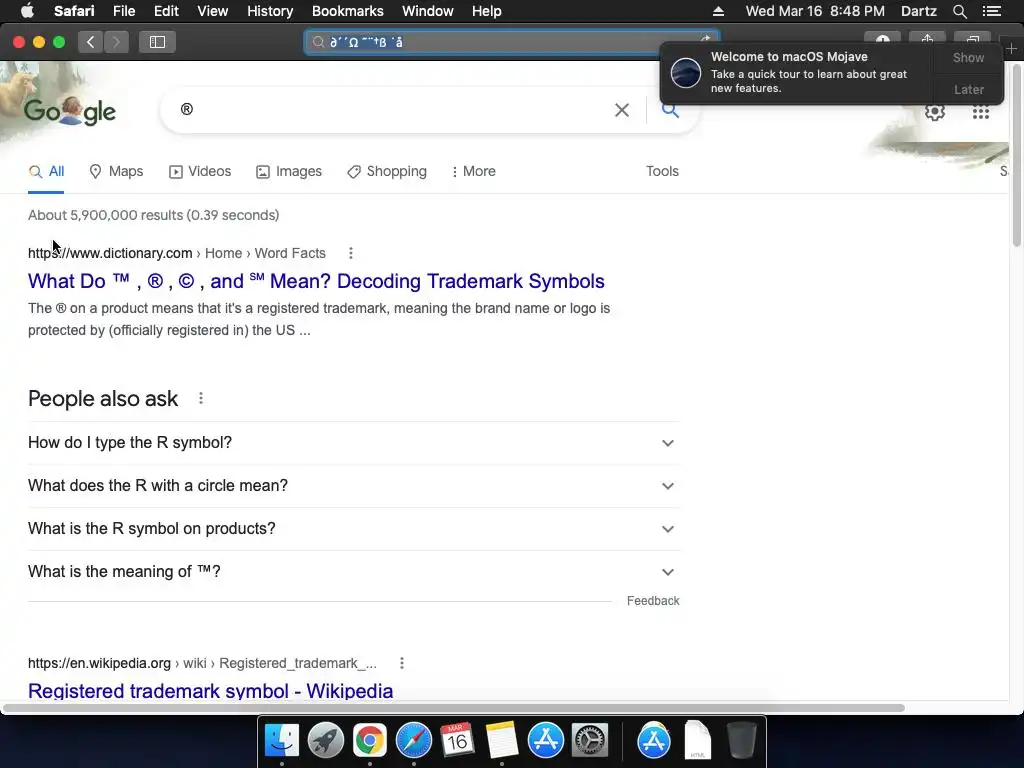Open Calendar showing 16 in Dock

point(457,741)
